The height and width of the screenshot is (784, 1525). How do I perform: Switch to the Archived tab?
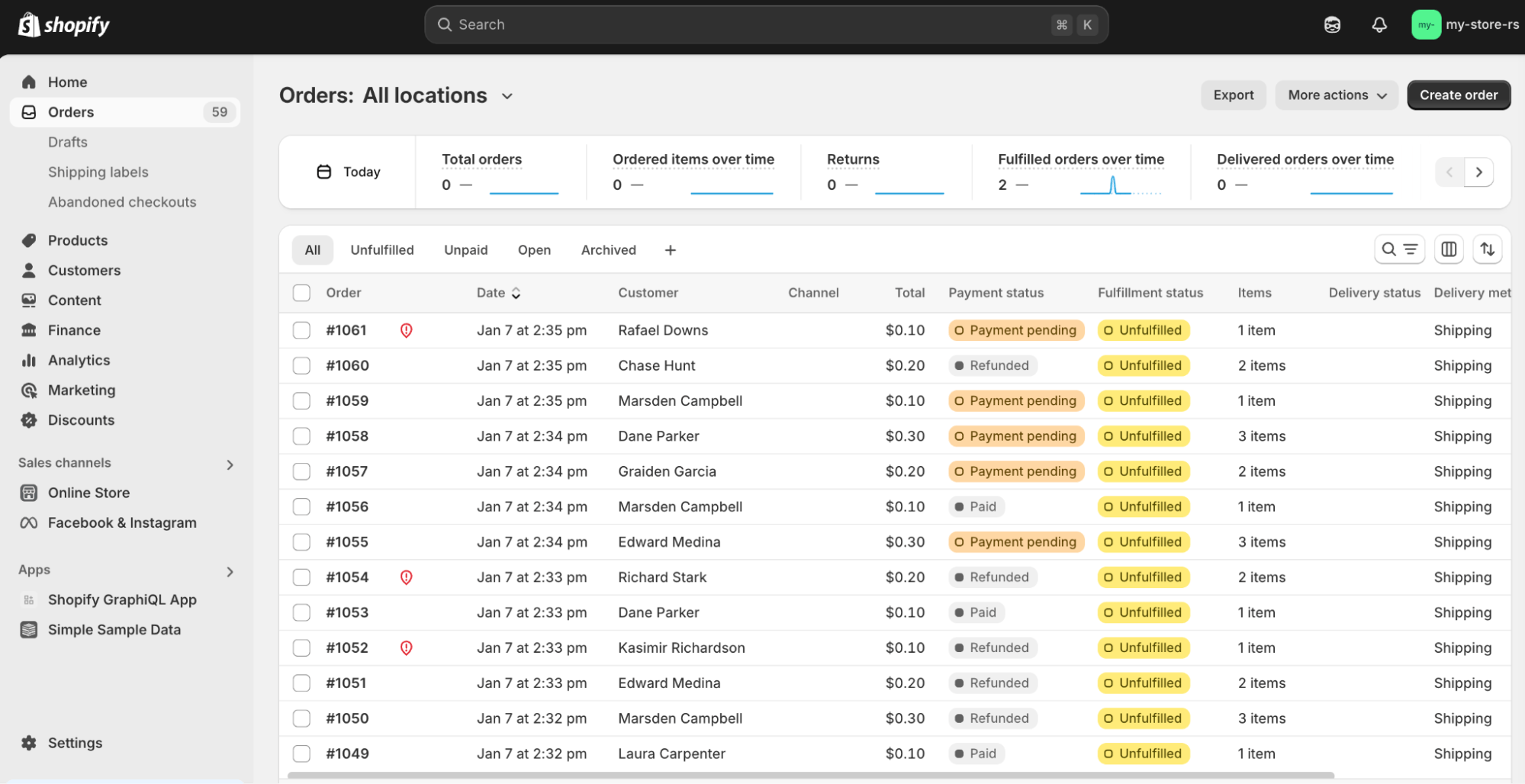point(609,250)
